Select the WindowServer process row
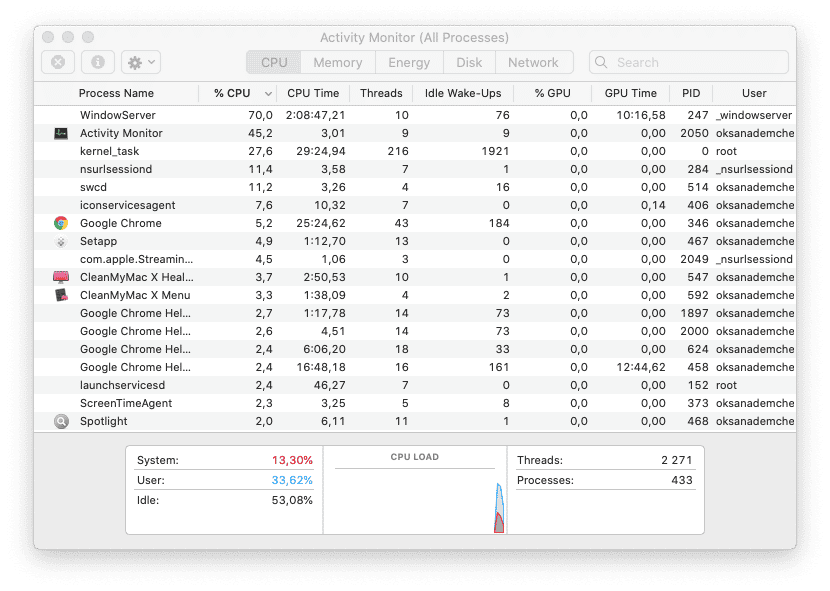The height and width of the screenshot is (591, 830). [x=415, y=115]
